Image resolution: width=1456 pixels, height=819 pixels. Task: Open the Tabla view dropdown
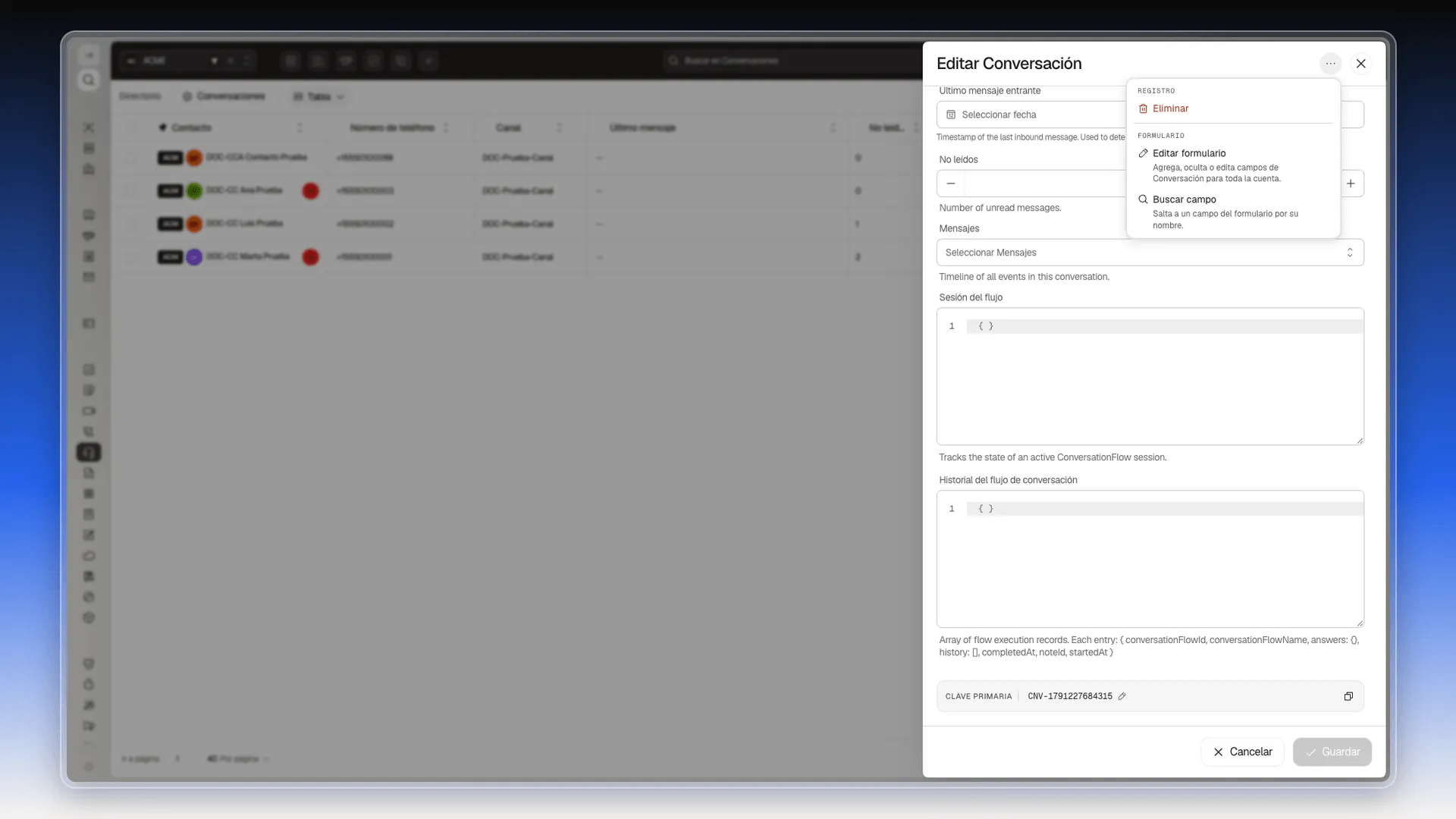[318, 96]
